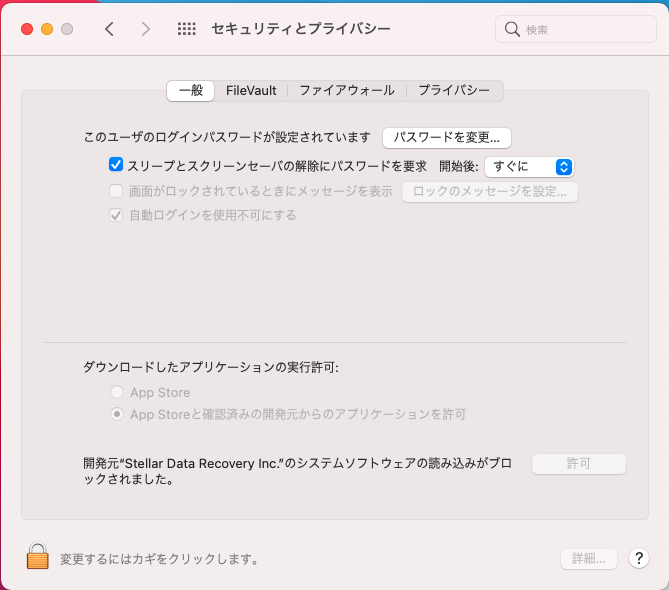Toggle show message when locked checkbox

(116, 191)
